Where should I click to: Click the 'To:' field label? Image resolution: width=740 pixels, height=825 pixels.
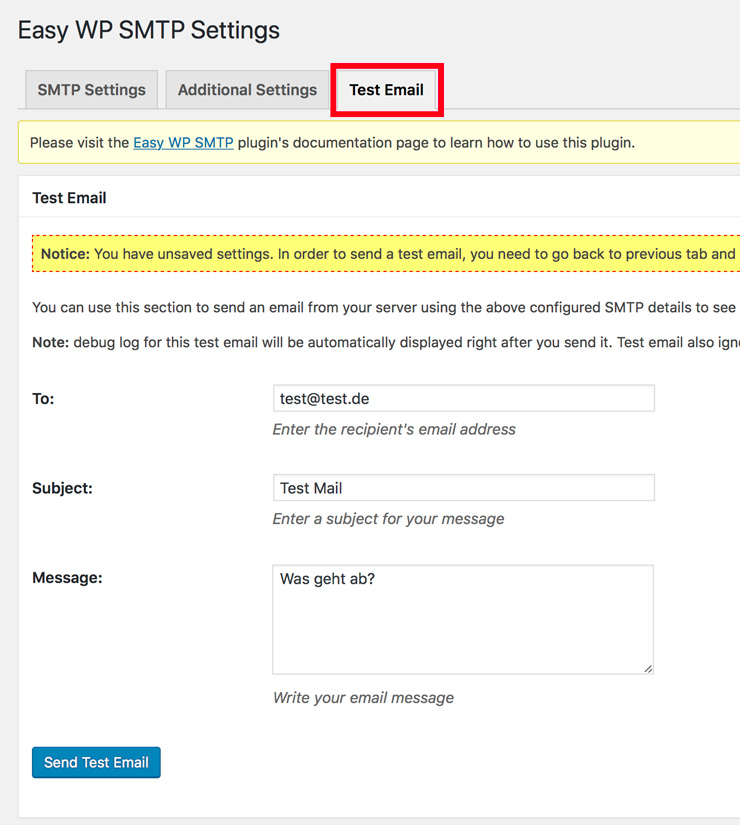pyautogui.click(x=43, y=399)
